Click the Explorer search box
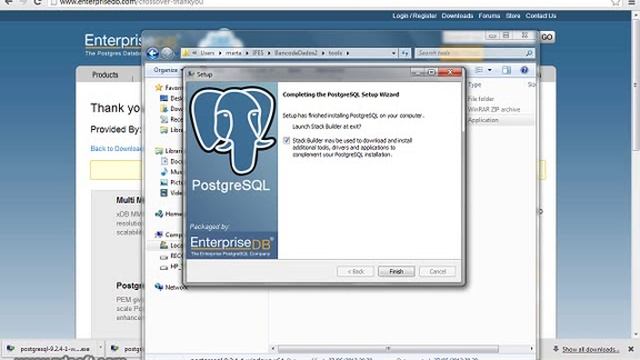Image resolution: width=640 pixels, height=360 pixels. pyautogui.click(x=474, y=53)
